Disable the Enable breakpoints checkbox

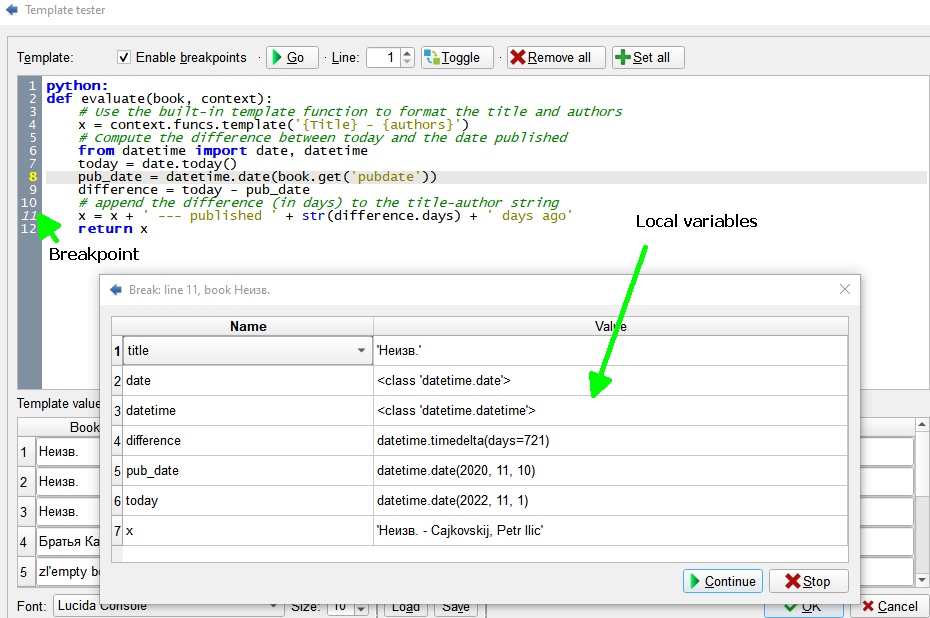[x=124, y=58]
